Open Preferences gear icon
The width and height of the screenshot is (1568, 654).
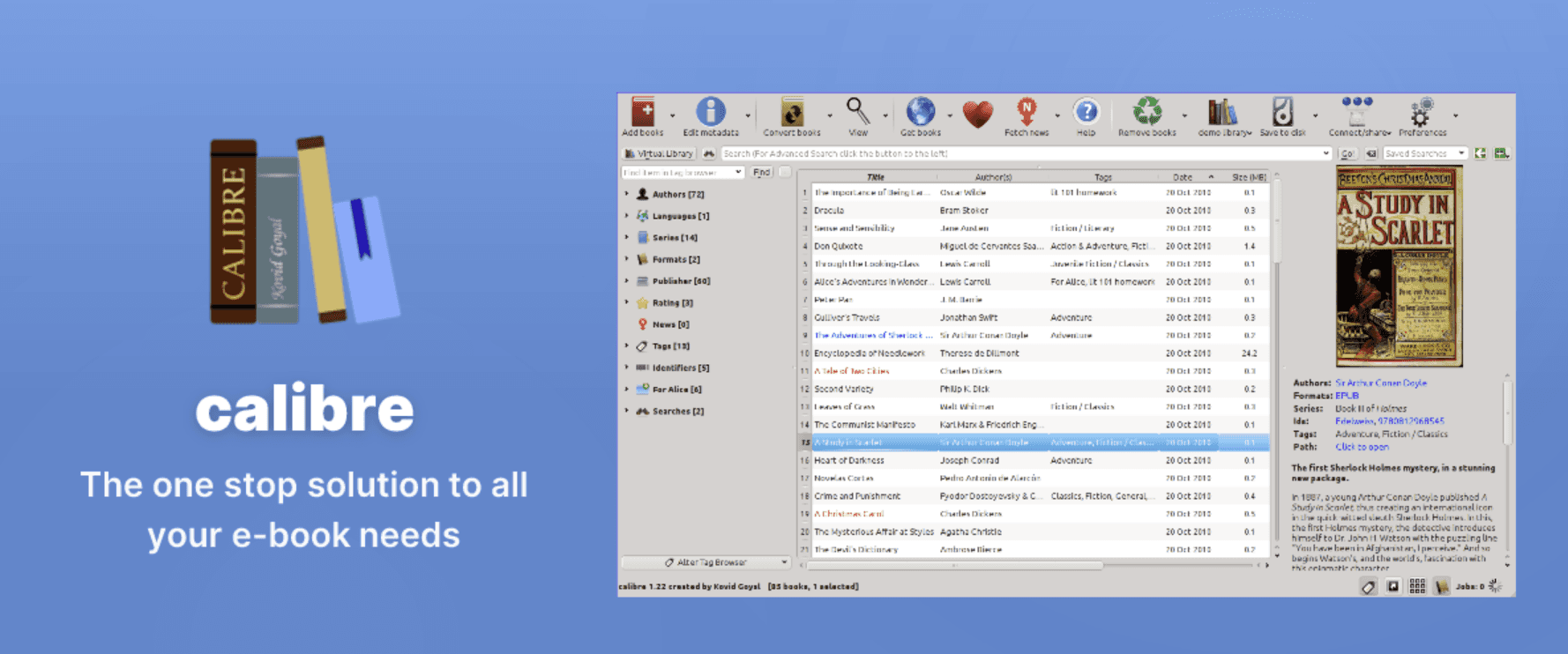[1421, 115]
